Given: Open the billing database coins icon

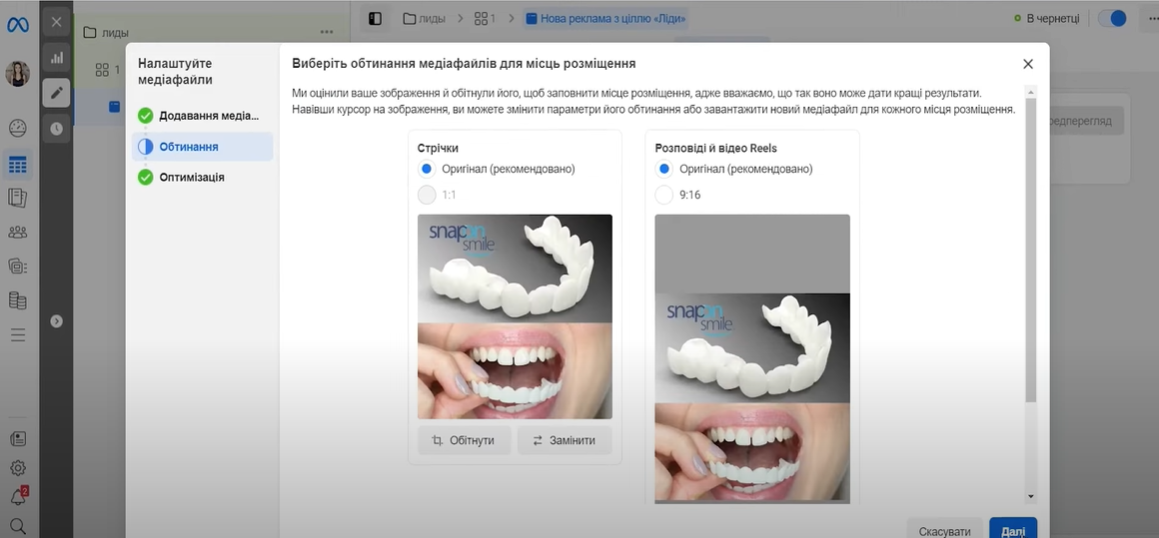Looking at the screenshot, I should [x=18, y=301].
